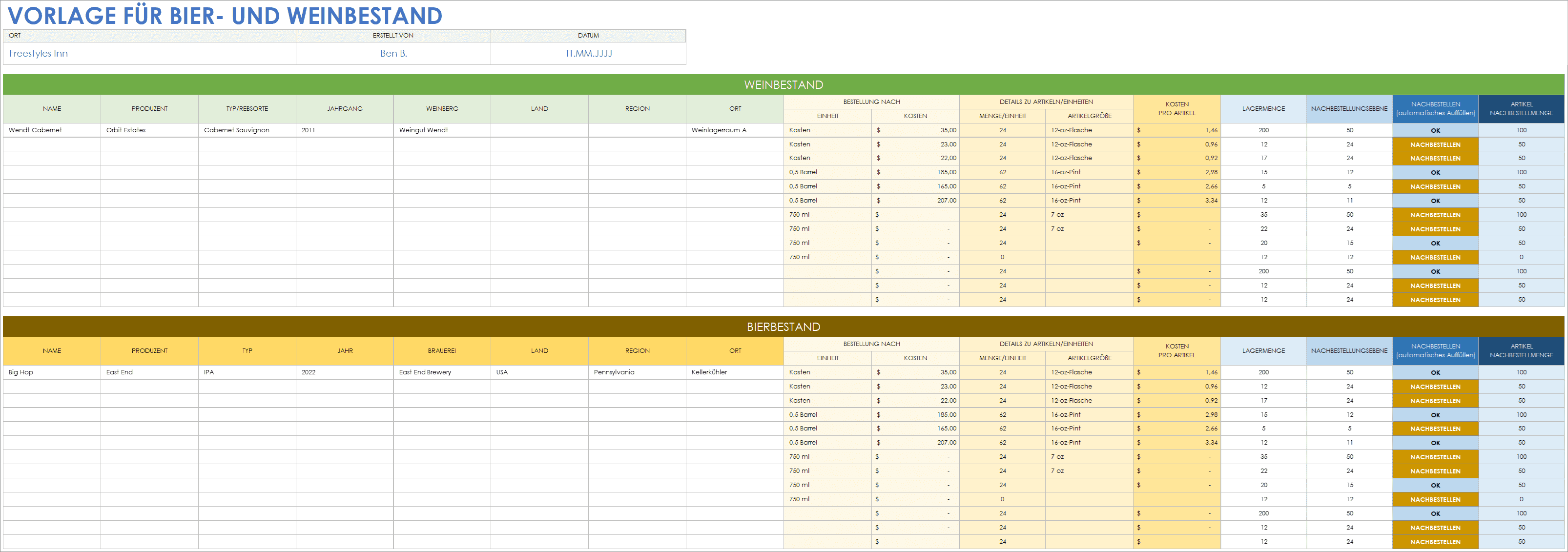Click wine table cost-per-item cell '3,34'
Viewport: 1568px width, 552px height.
pyautogui.click(x=1176, y=201)
